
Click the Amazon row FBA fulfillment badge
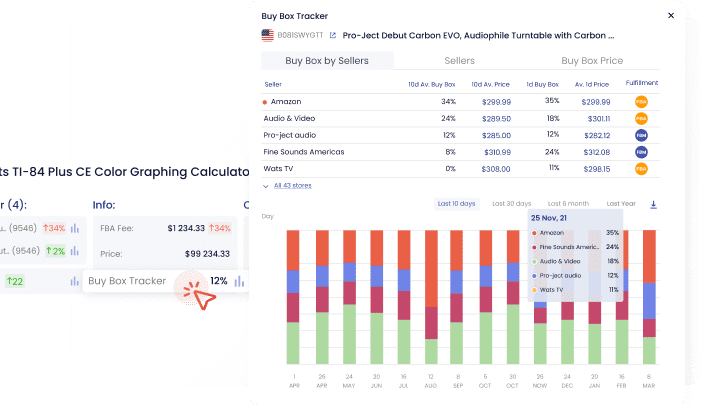(640, 101)
